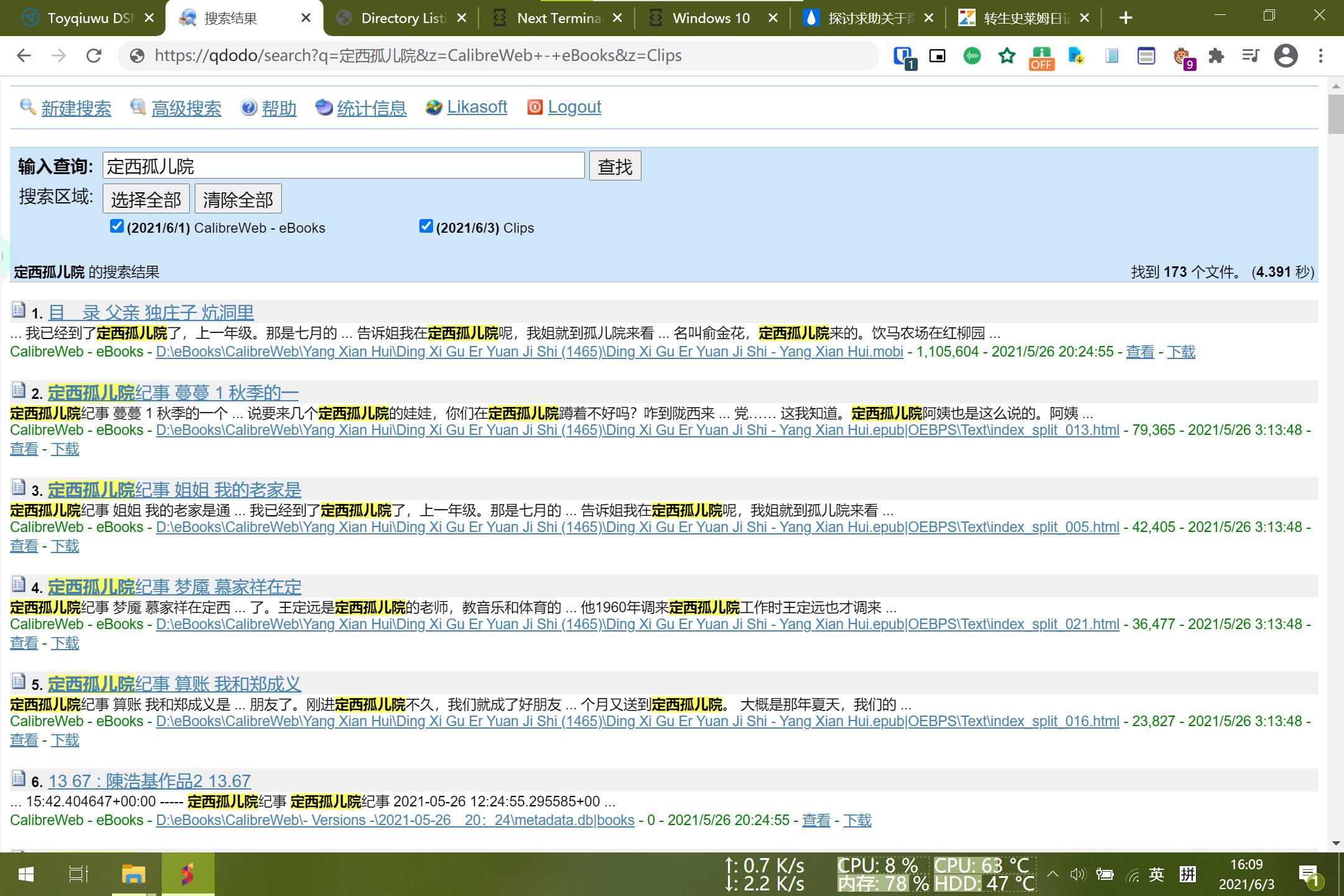
Task: Uncheck the Clips search zone checkbox
Action: [426, 226]
